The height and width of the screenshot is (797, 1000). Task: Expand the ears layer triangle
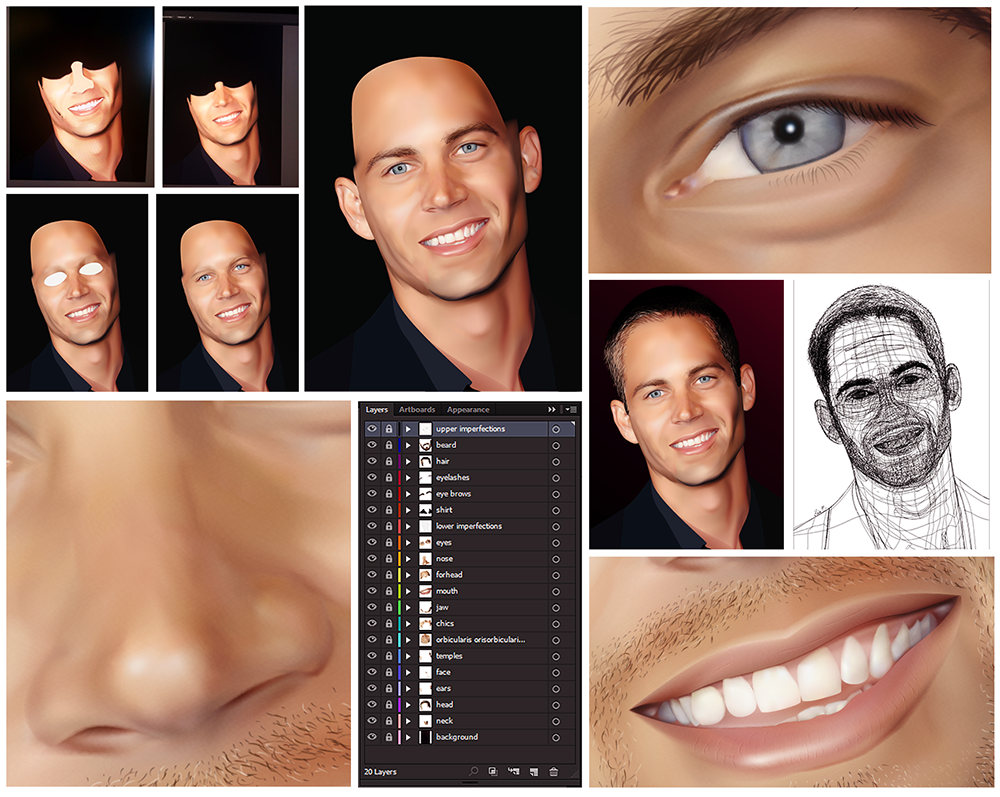[408, 688]
